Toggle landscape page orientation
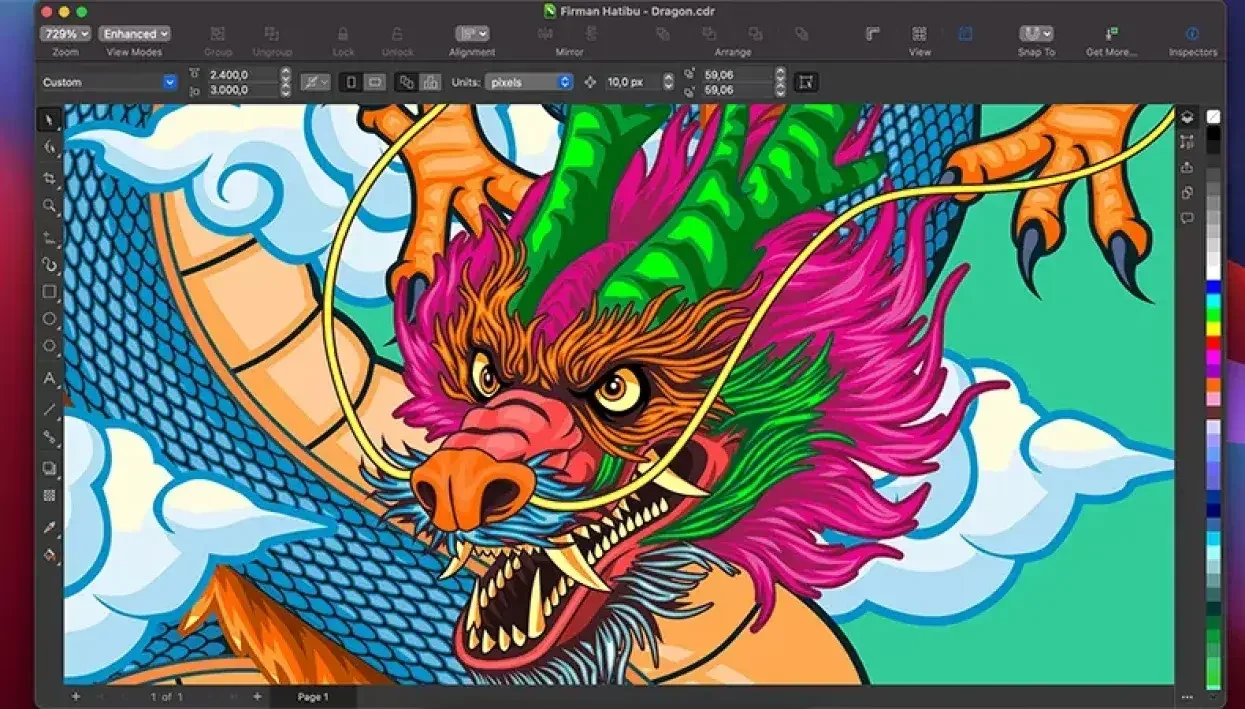The image size is (1245, 709). [375, 82]
